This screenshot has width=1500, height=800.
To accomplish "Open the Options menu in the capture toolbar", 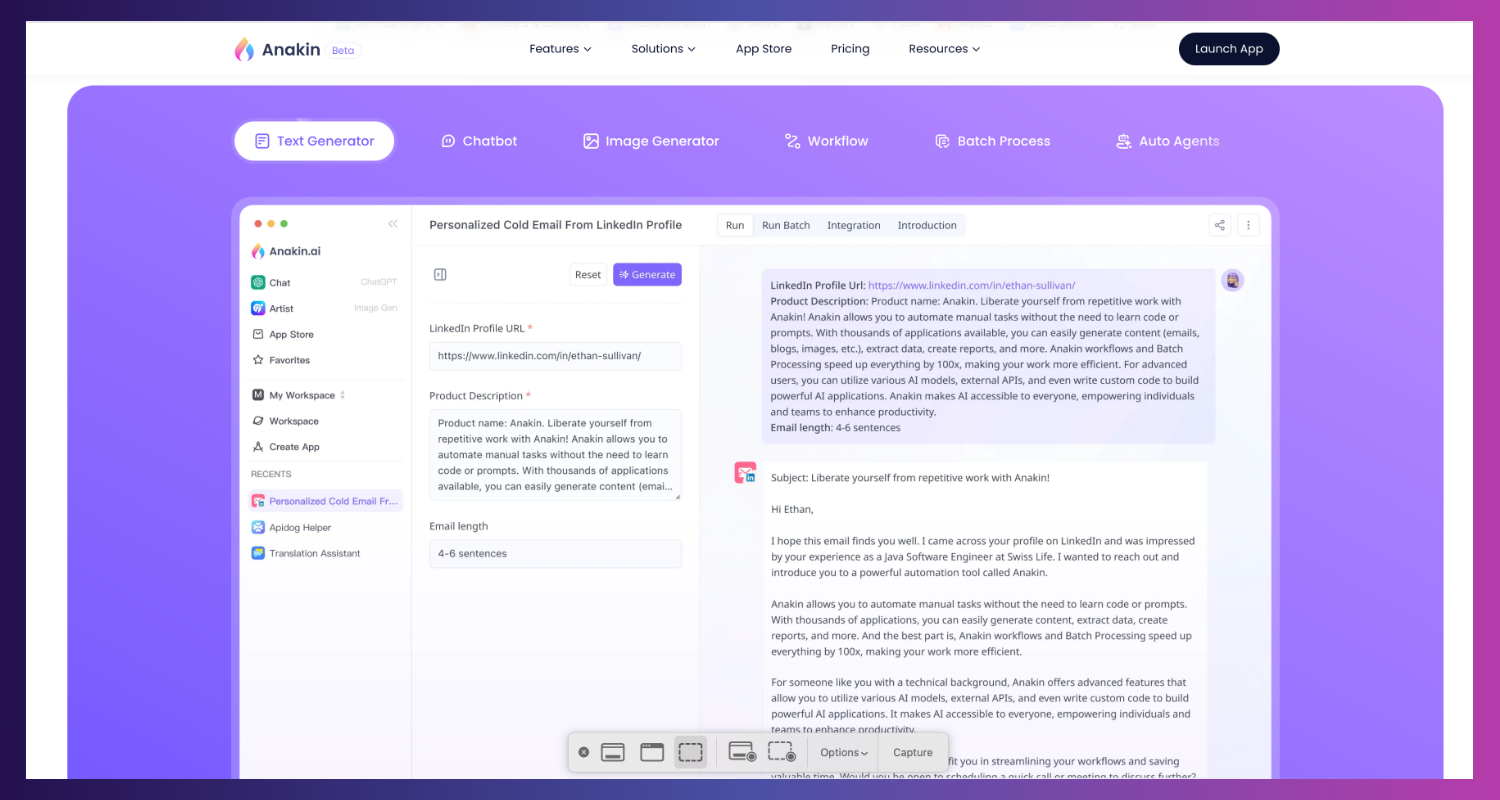I will point(843,752).
